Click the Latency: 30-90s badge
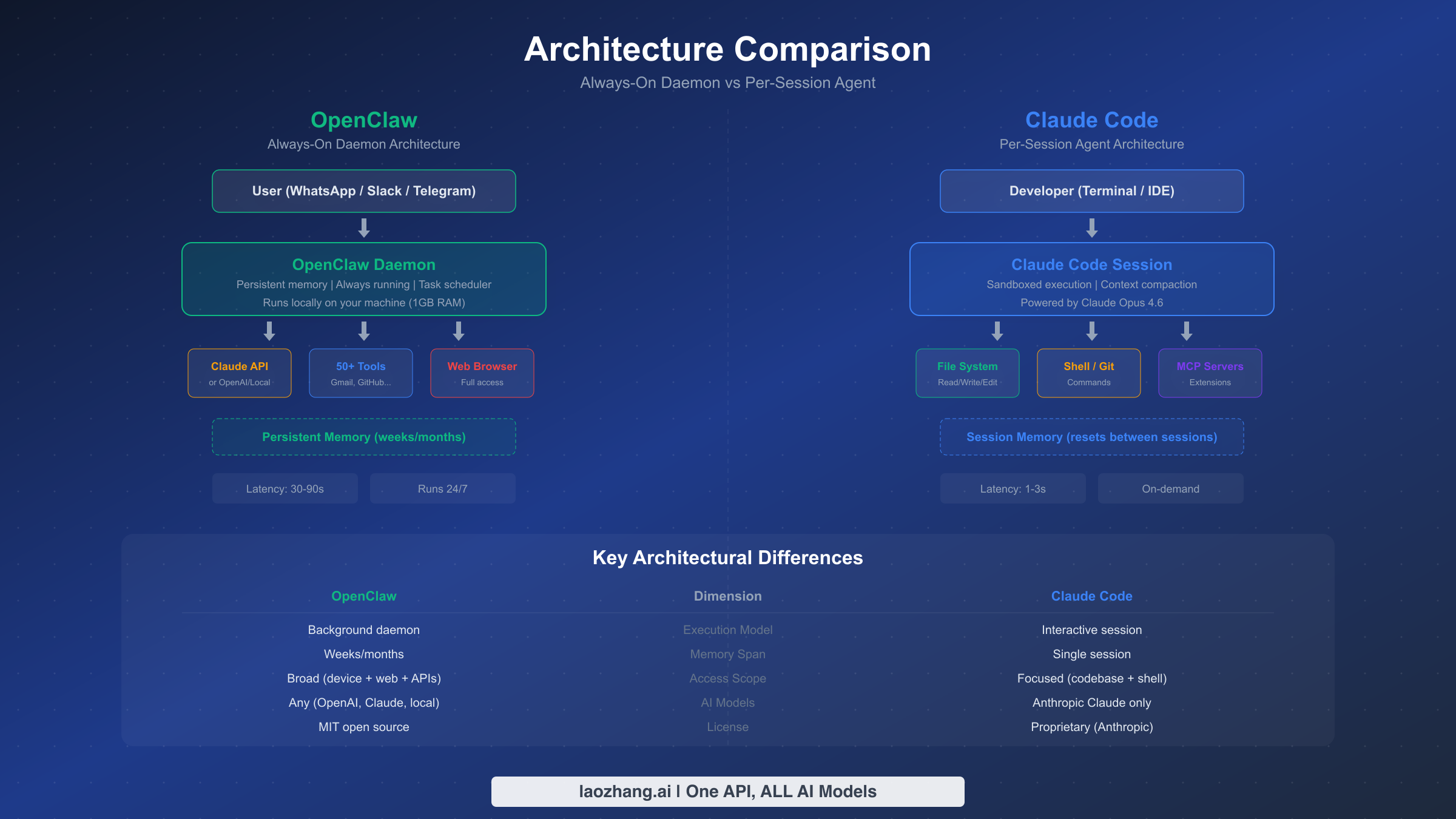Viewport: 1456px width, 819px height. 285,488
